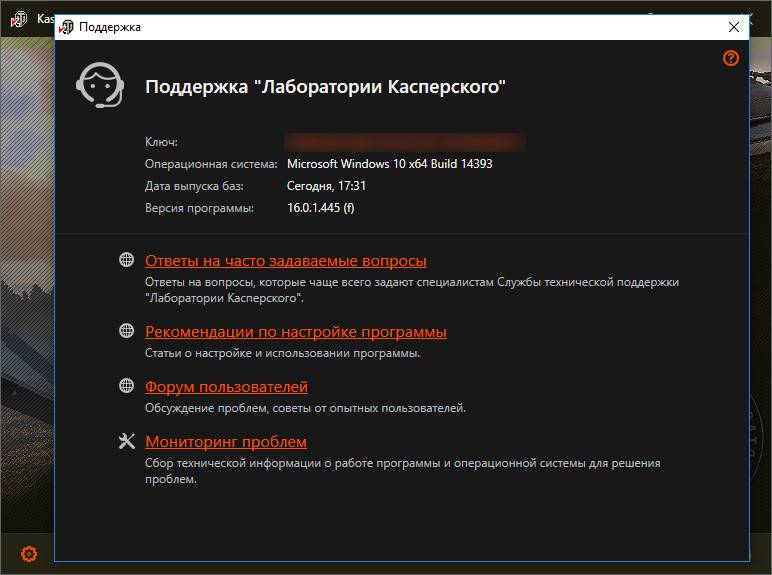Click the Версия программы: label

point(199,208)
